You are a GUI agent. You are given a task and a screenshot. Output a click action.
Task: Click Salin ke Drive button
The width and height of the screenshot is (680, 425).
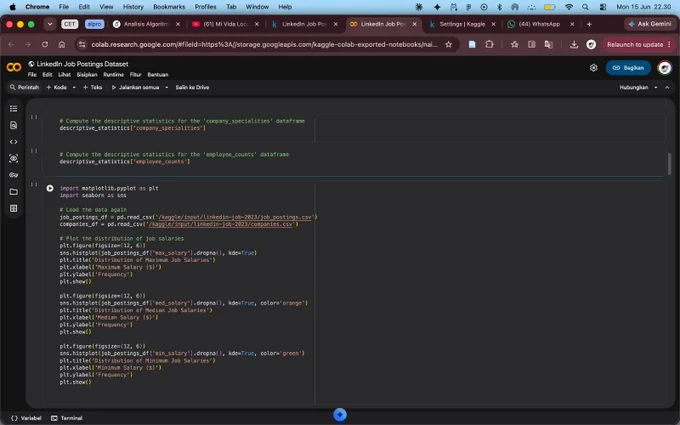pos(192,88)
